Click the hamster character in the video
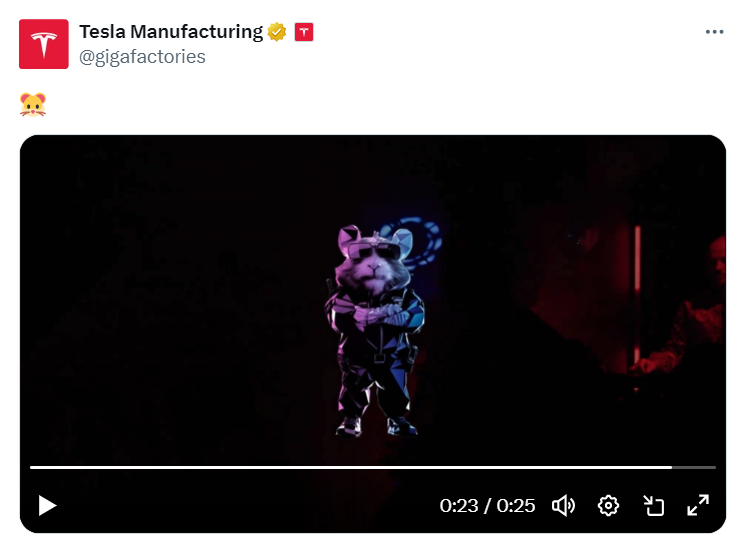Viewport: 739px width, 546px height. (x=375, y=330)
